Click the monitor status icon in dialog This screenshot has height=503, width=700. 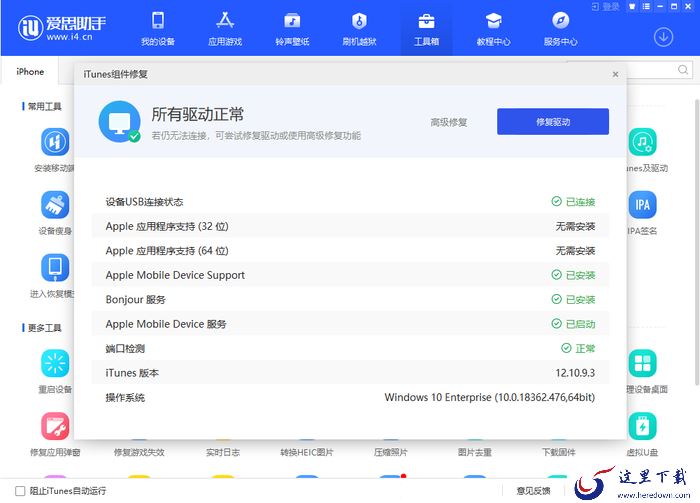pos(120,121)
